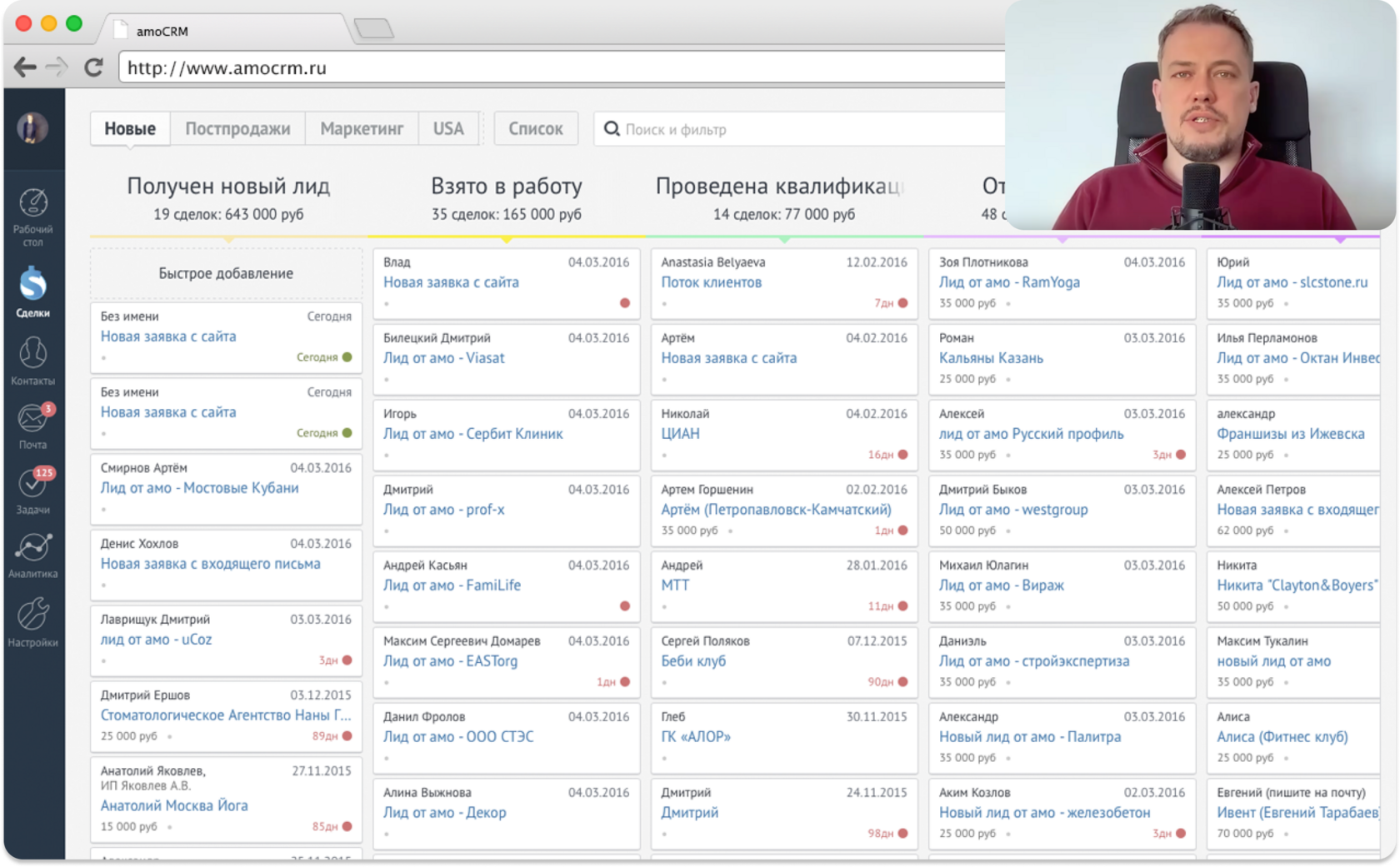Screen dimensions: 1400x867
Task: Click red dot on Николай ЦИАН card
Action: (x=903, y=455)
